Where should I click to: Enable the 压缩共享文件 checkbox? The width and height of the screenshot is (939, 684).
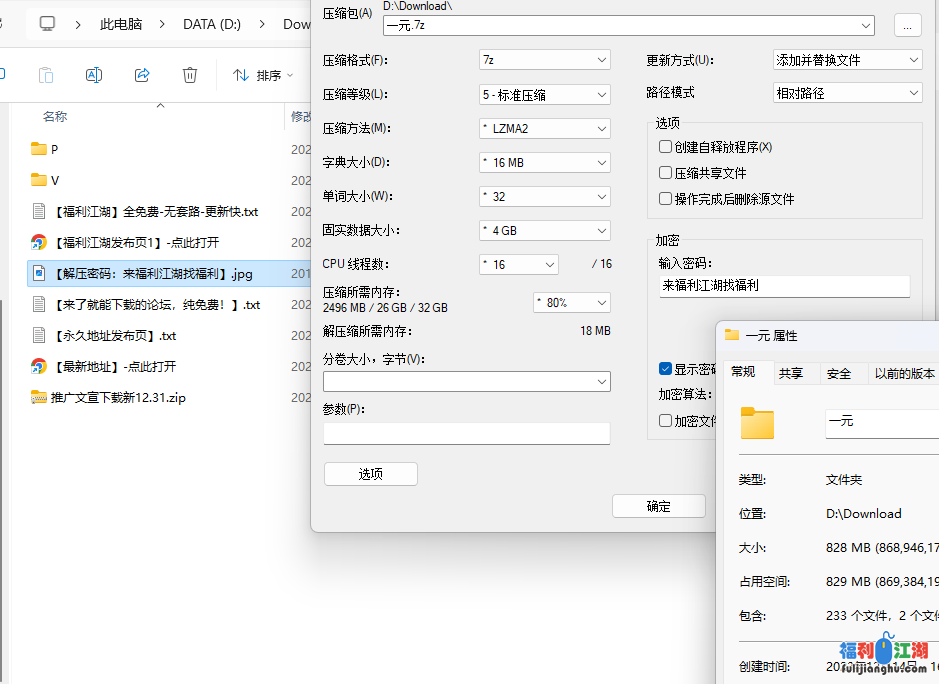[x=665, y=172]
